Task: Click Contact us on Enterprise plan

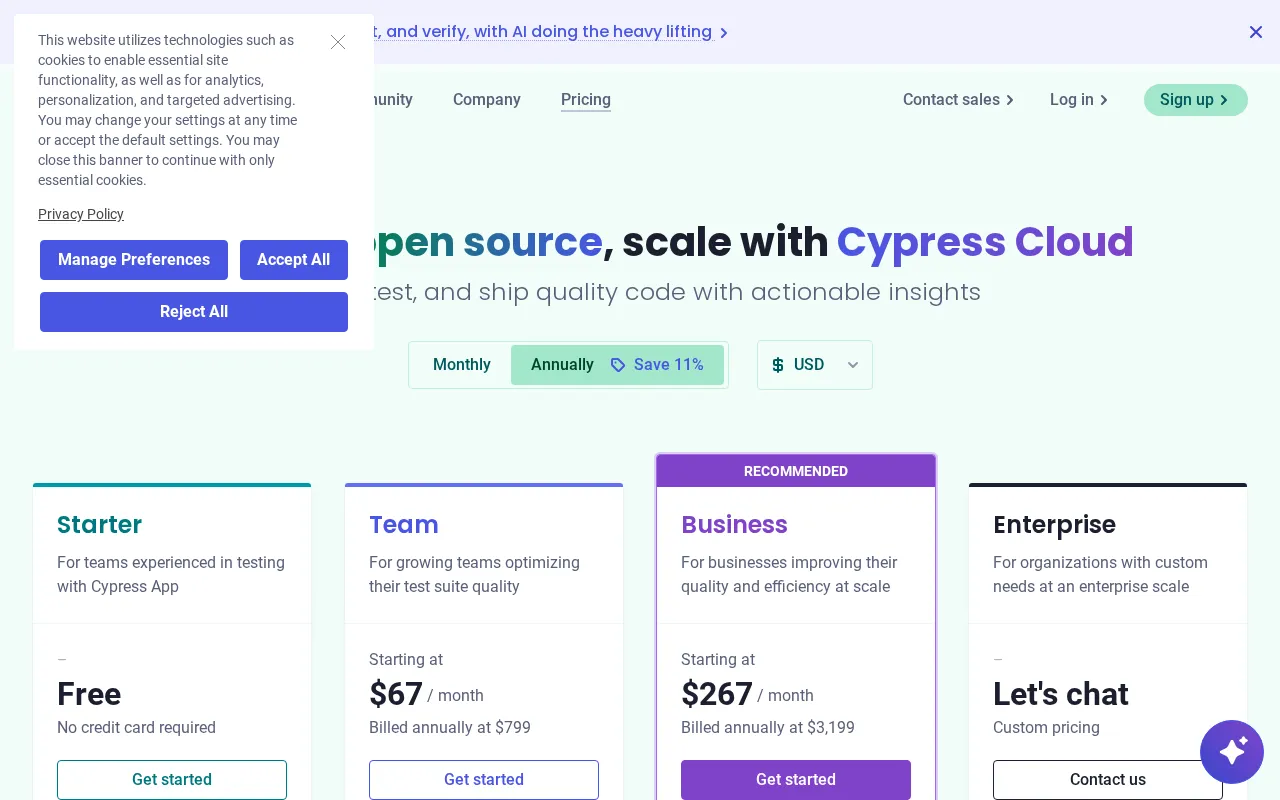Action: (1108, 780)
